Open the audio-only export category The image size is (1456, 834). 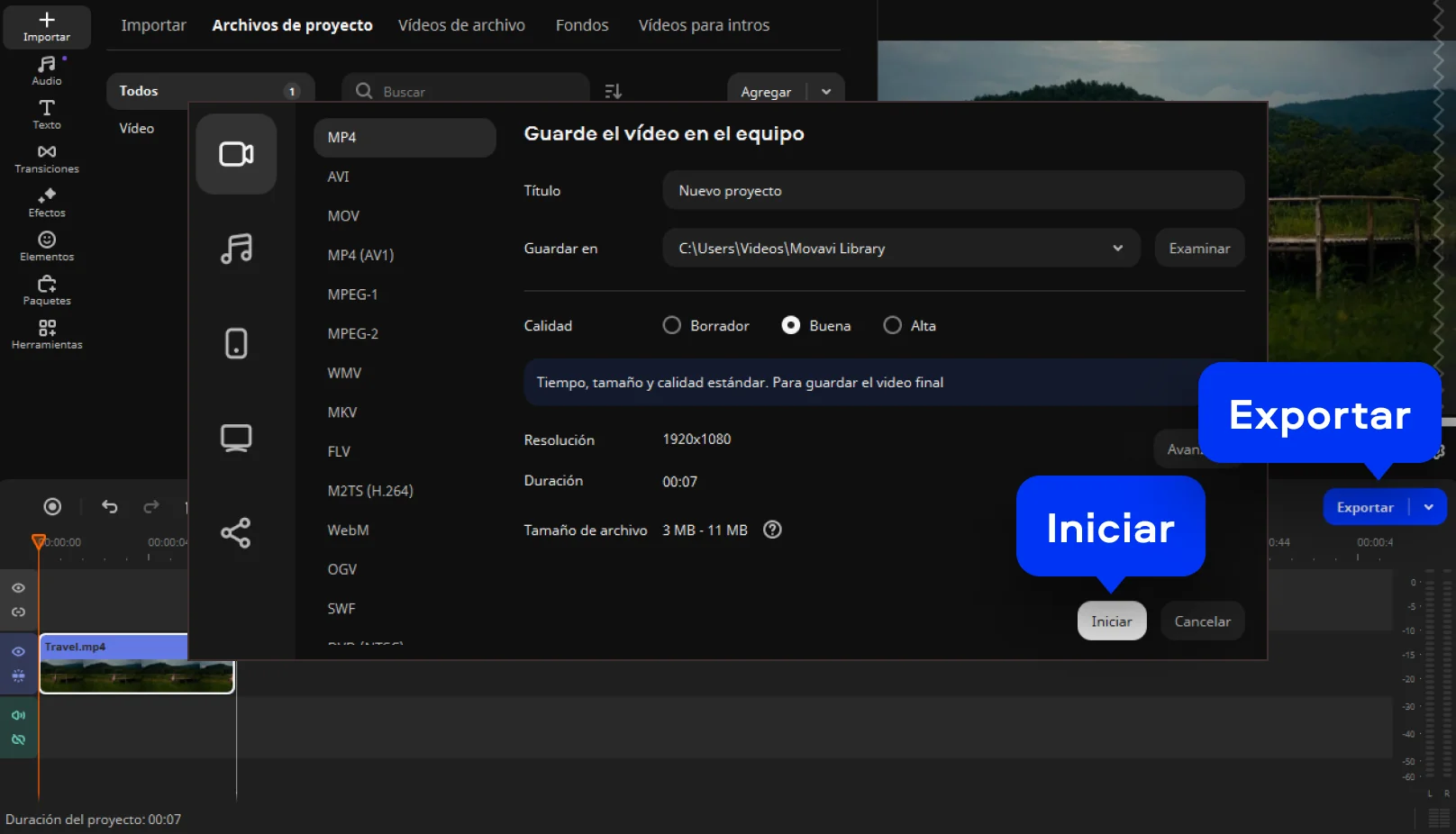[x=236, y=249]
